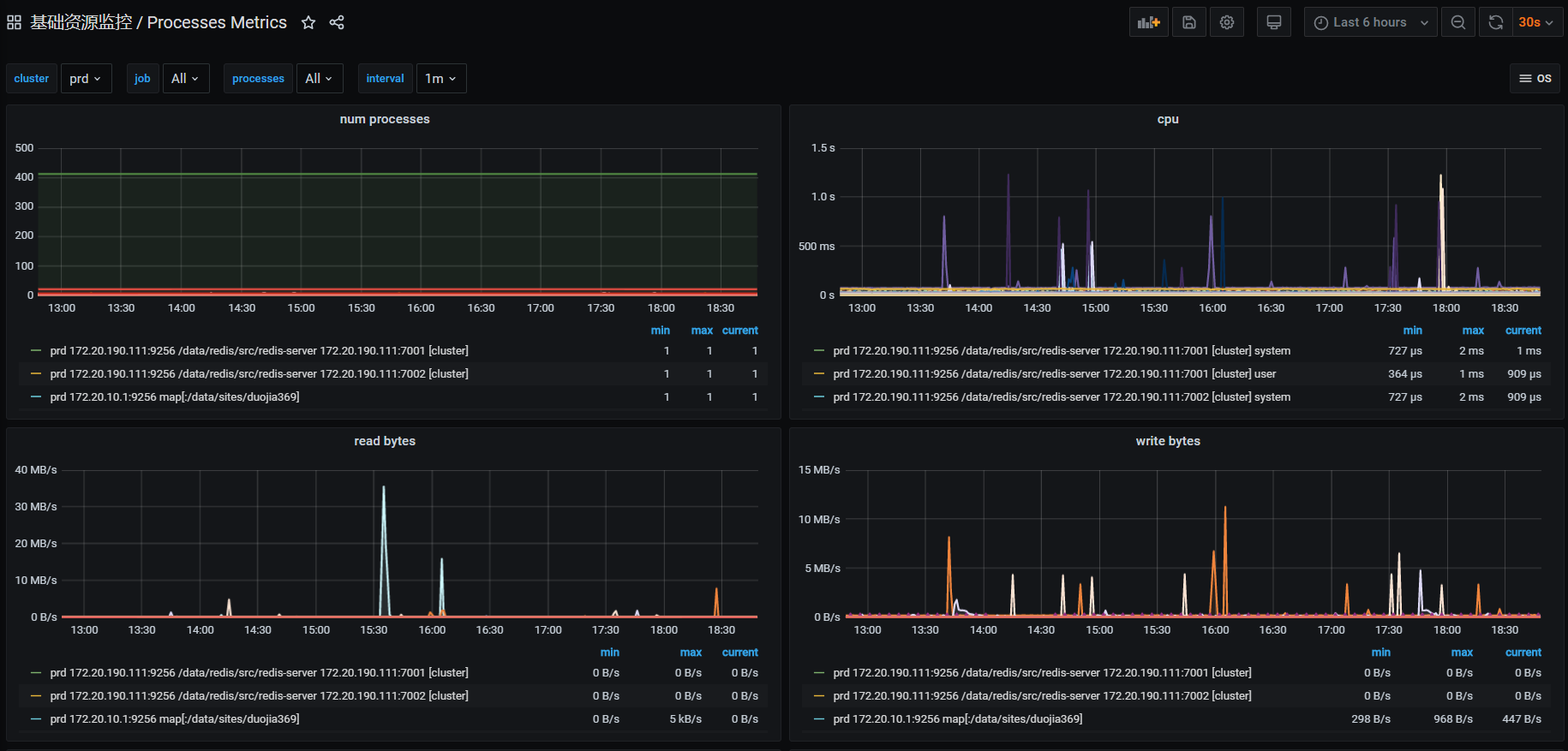Toggle duojia369 series in write bytes legend

(x=957, y=719)
